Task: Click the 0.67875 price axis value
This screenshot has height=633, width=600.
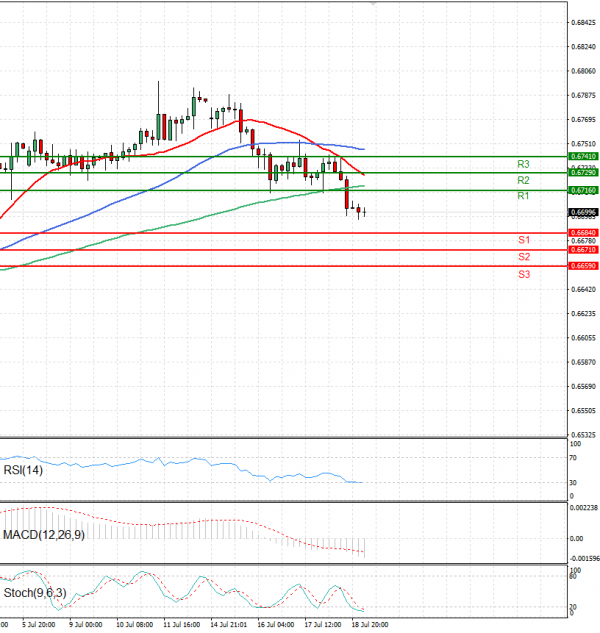Action: [x=583, y=95]
